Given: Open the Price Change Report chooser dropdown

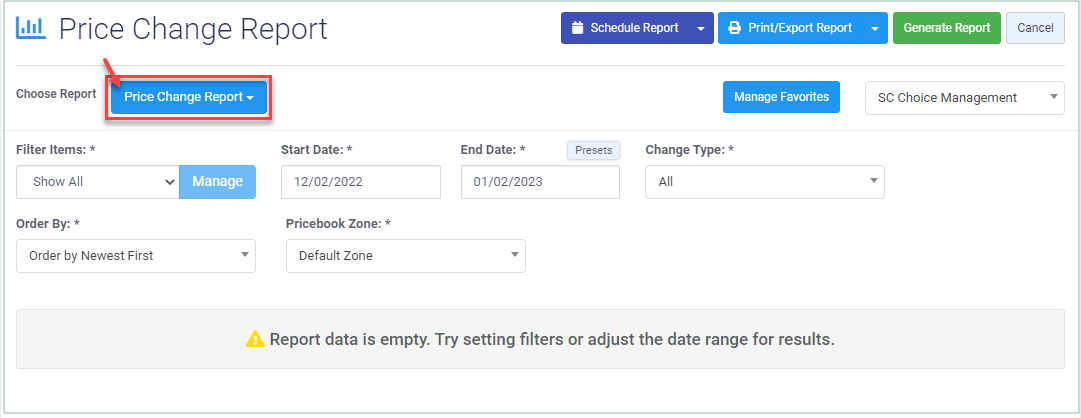Looking at the screenshot, I should 189,97.
